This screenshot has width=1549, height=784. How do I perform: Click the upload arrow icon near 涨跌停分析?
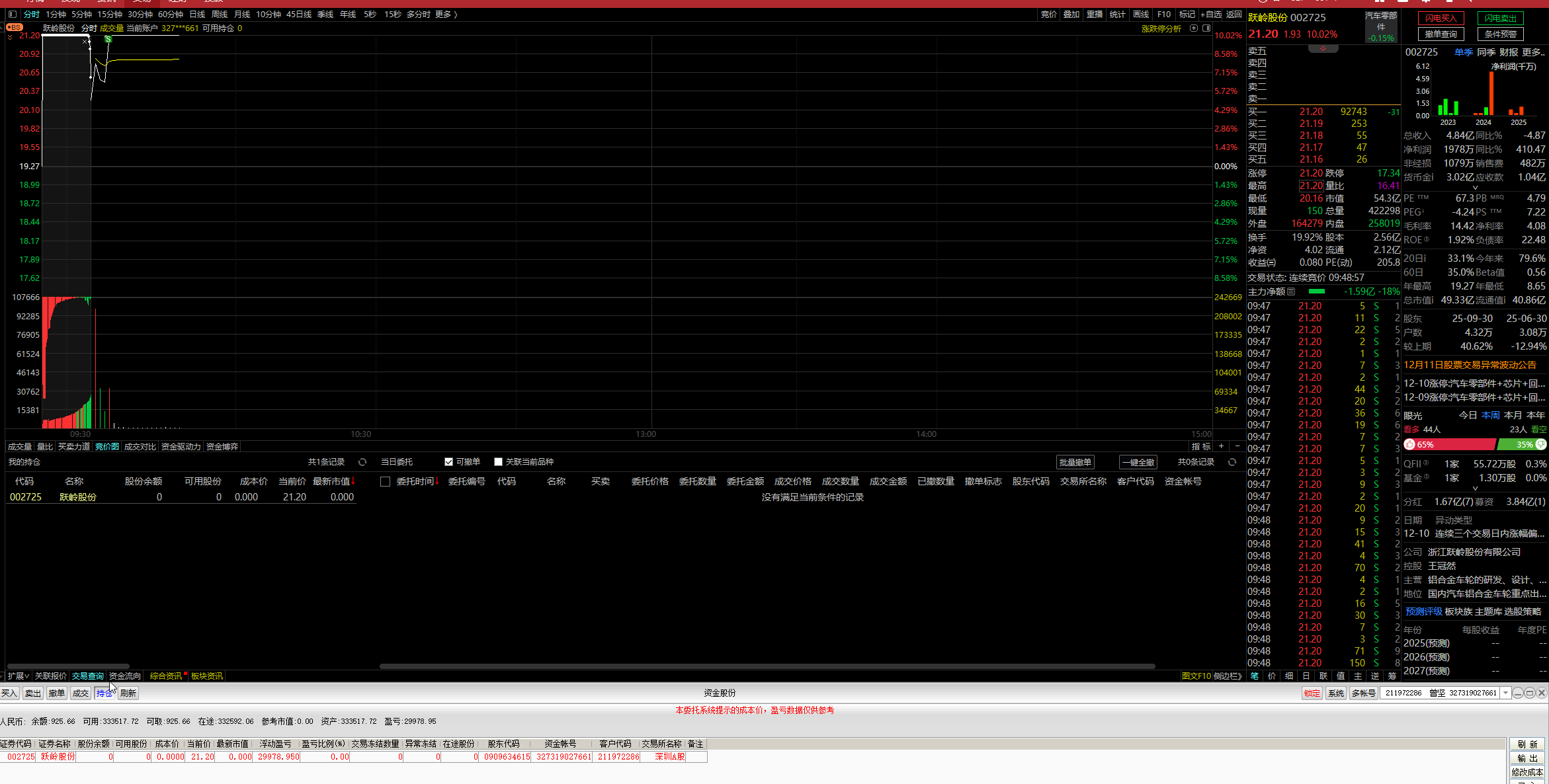point(1194,28)
